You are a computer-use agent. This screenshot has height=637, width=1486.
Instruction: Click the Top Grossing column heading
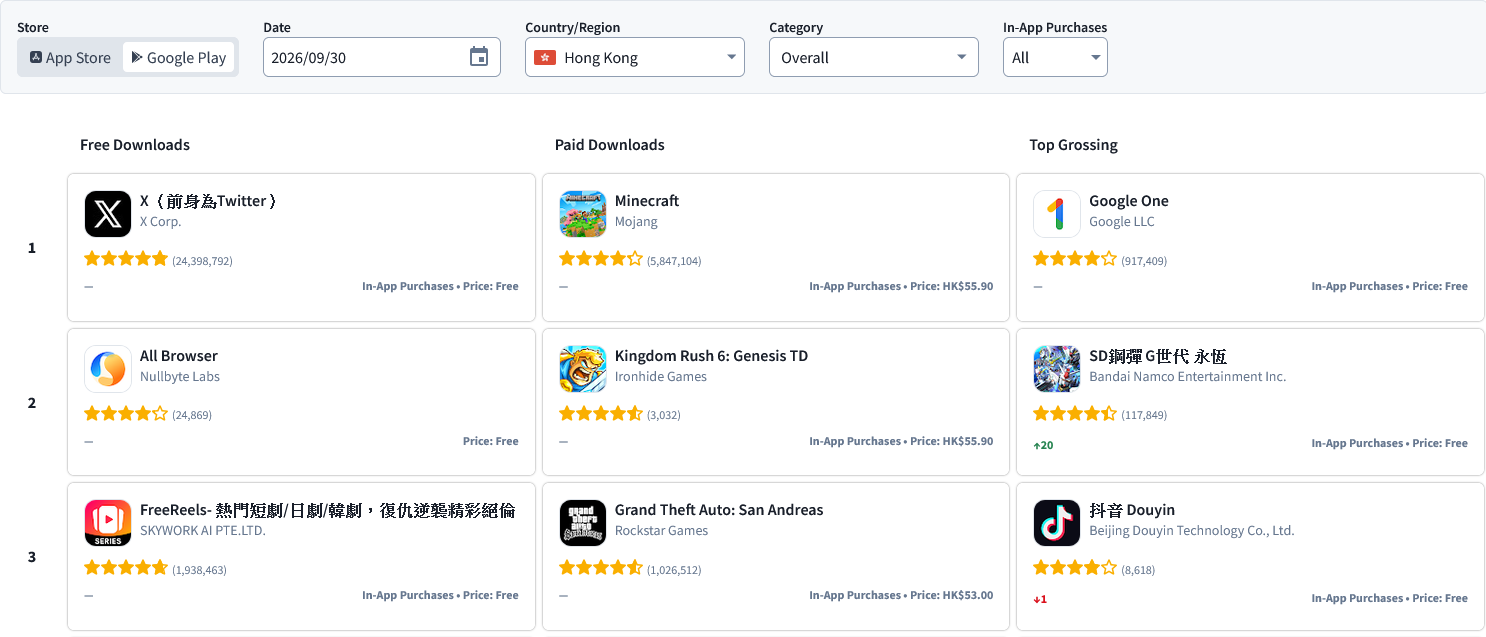[x=1074, y=145]
